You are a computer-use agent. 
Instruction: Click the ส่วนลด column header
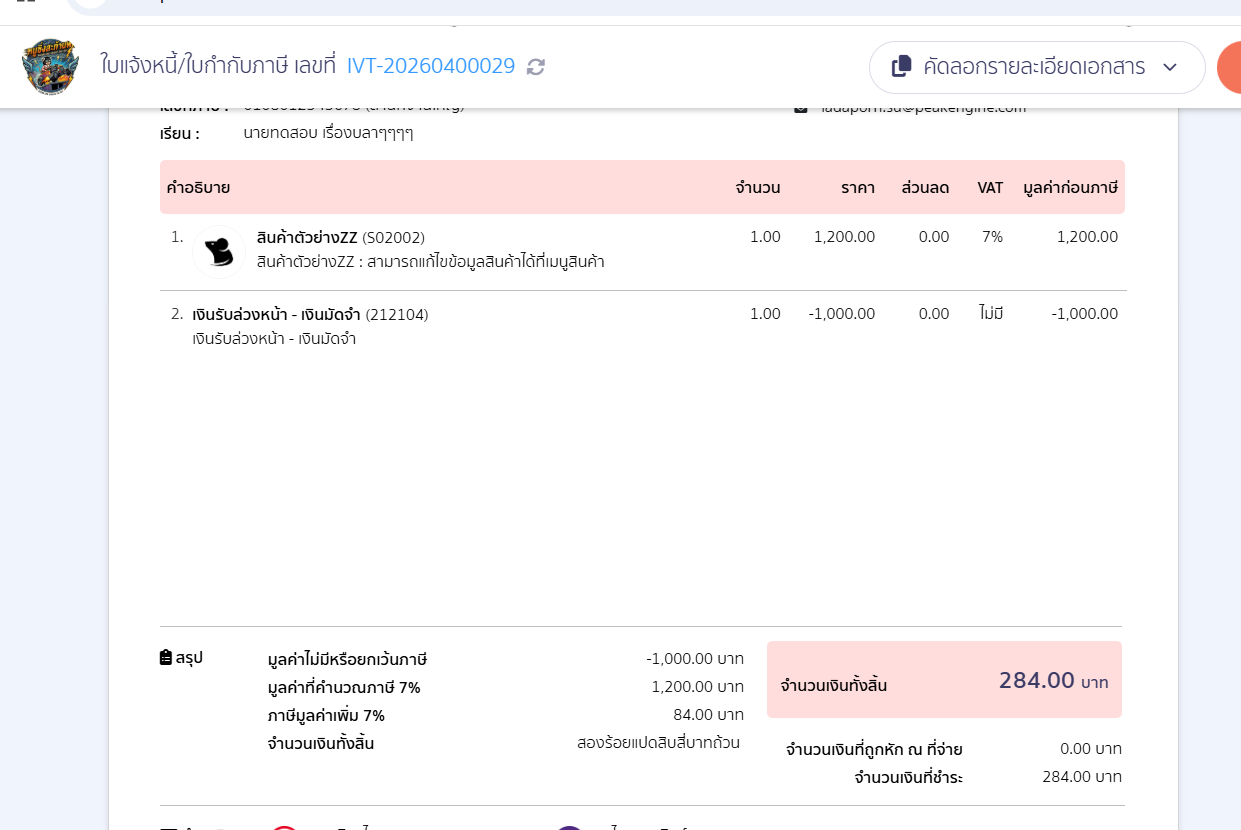pyautogui.click(x=925, y=187)
